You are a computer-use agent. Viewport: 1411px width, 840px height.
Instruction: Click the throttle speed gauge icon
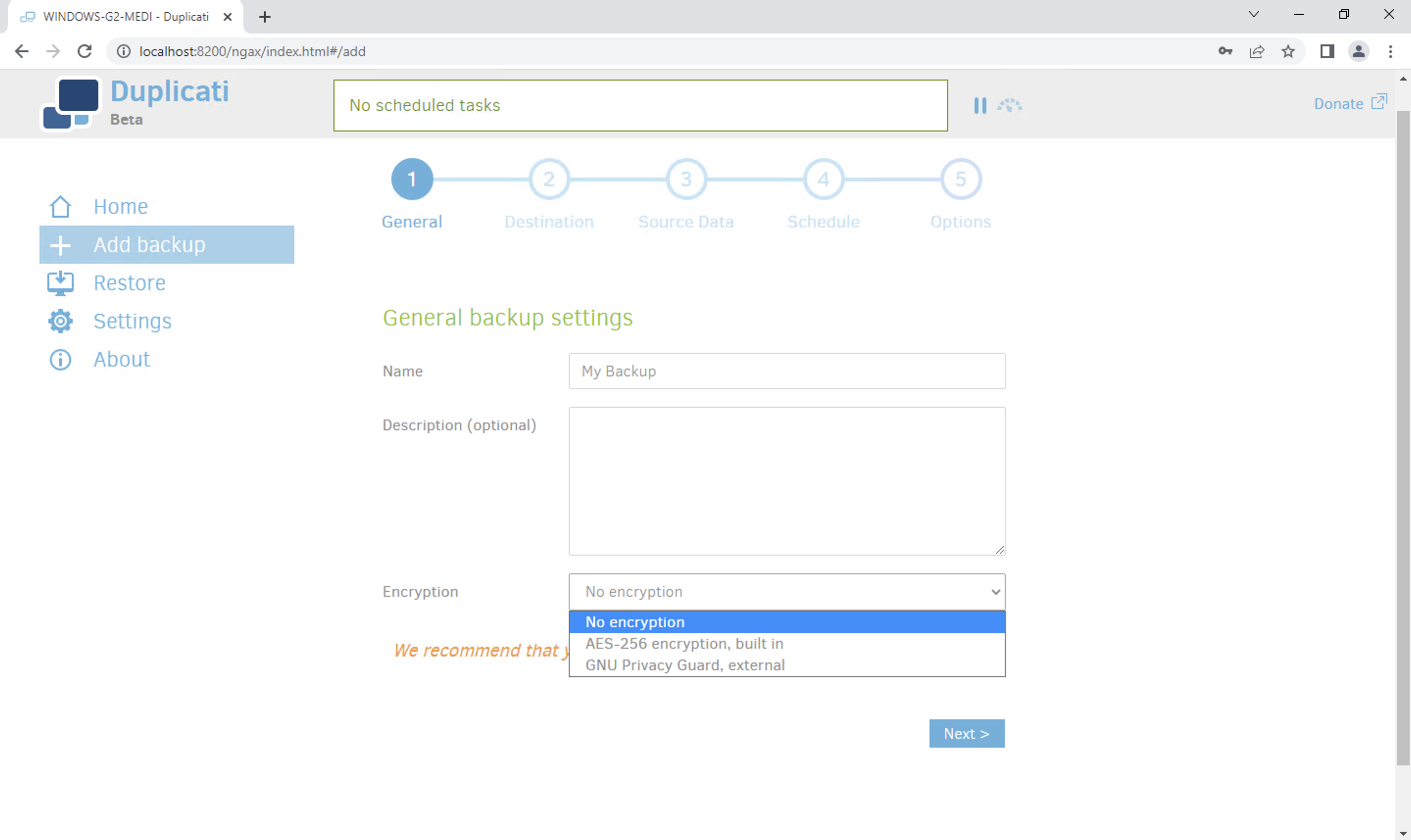tap(1009, 105)
